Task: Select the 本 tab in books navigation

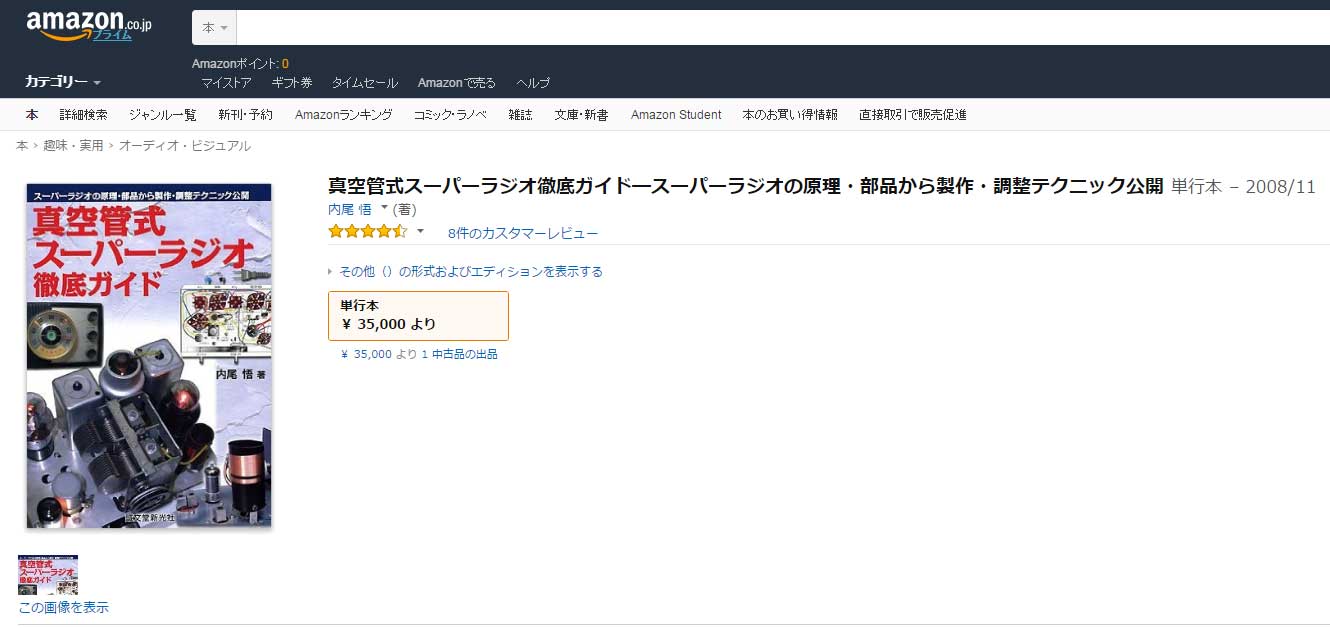Action: click(x=32, y=115)
